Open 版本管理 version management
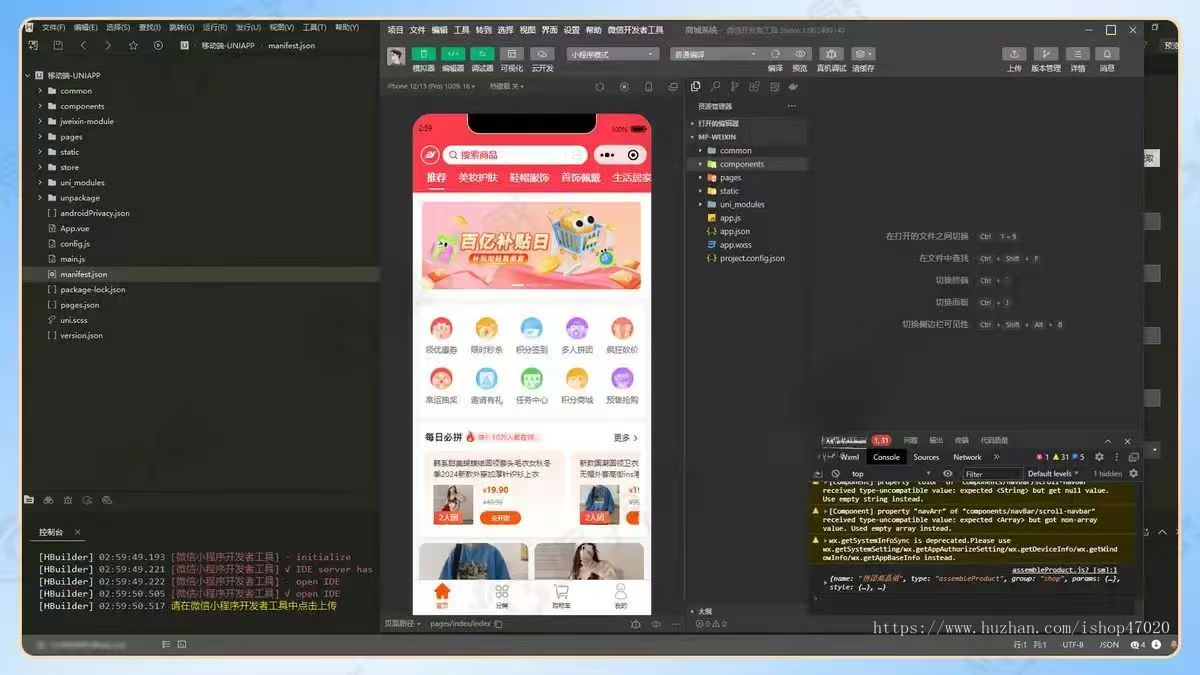The width and height of the screenshot is (1200, 675). [x=1046, y=54]
